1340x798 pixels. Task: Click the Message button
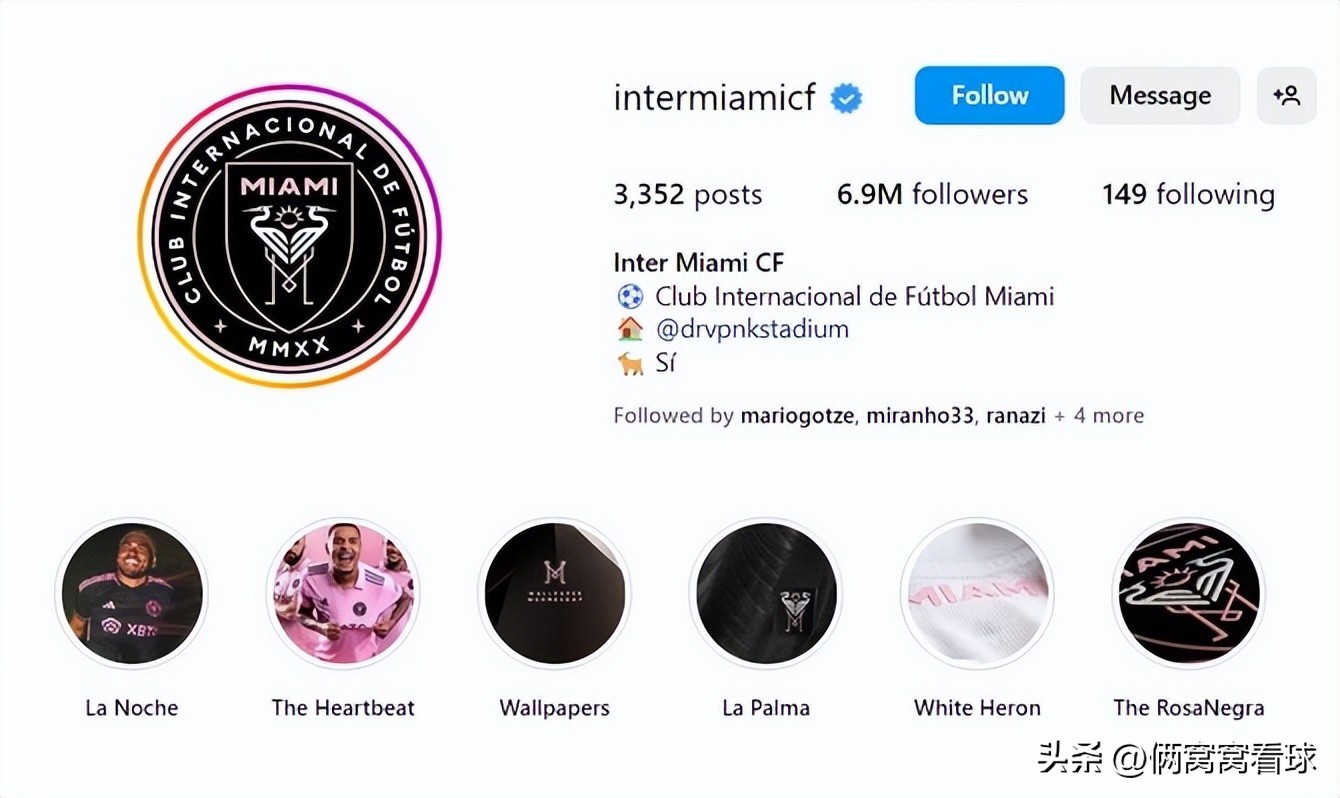click(1160, 95)
